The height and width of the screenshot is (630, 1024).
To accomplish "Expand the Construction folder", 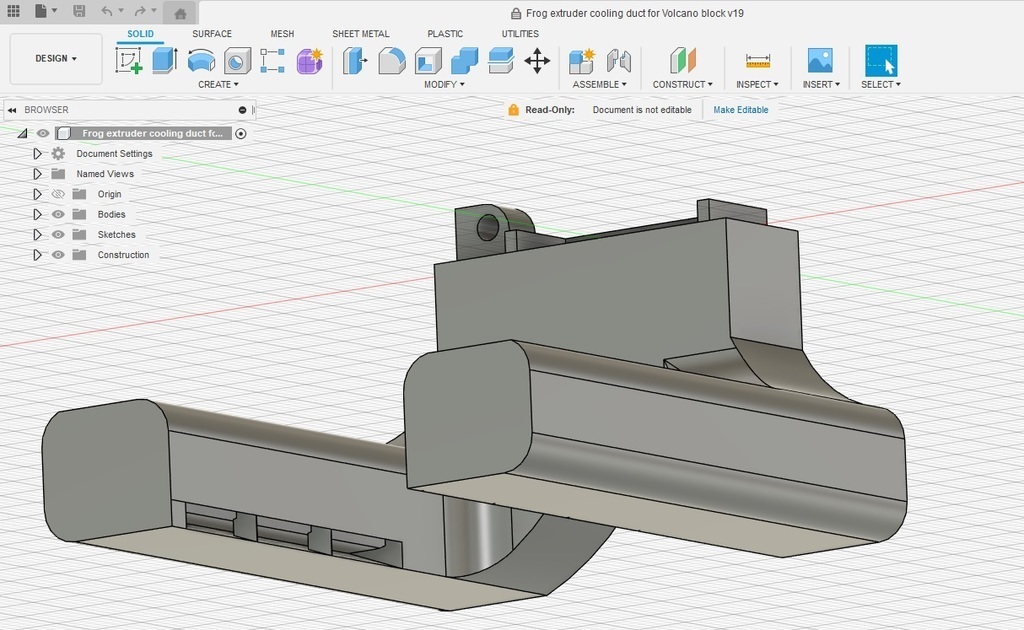I will click(37, 255).
